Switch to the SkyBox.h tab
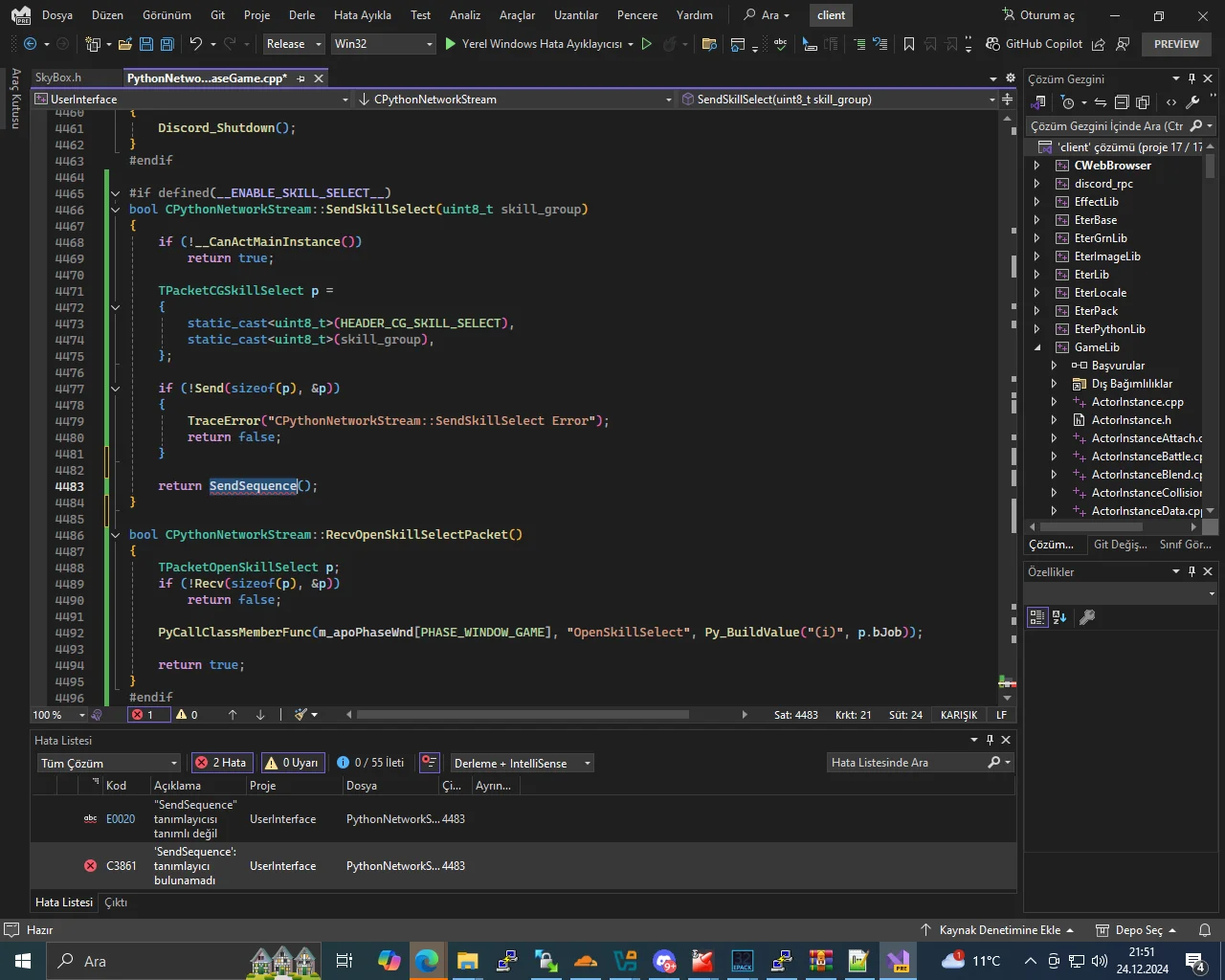Image resolution: width=1225 pixels, height=980 pixels. point(58,78)
